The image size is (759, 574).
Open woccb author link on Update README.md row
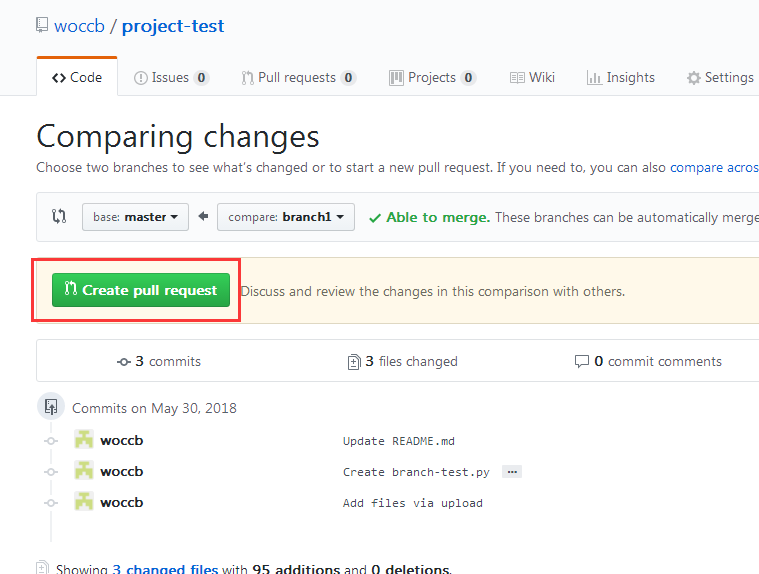tap(121, 440)
